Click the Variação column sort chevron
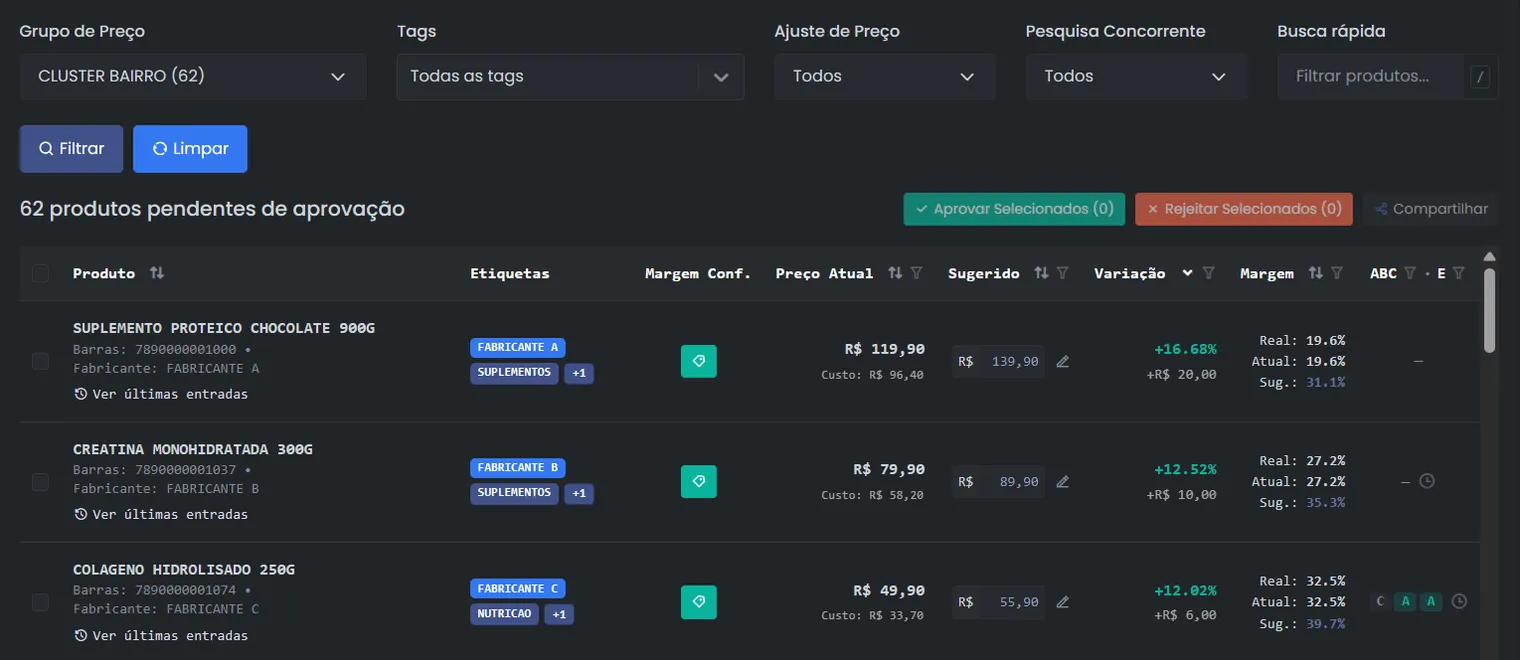1520x660 pixels. (x=1187, y=273)
